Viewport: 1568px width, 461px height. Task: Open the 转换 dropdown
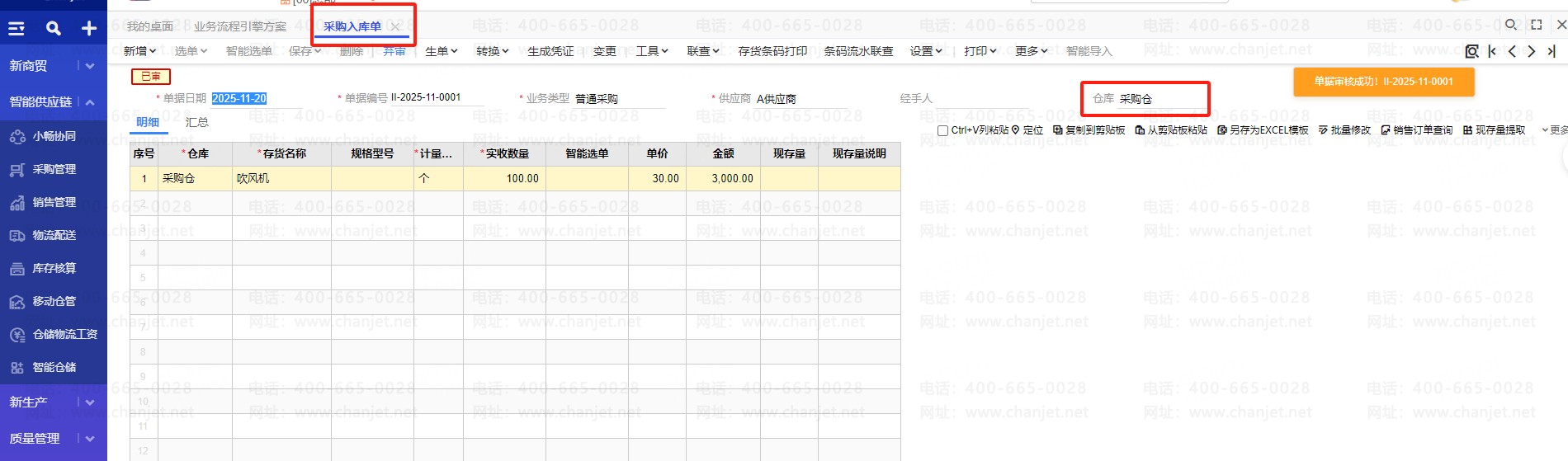(493, 51)
